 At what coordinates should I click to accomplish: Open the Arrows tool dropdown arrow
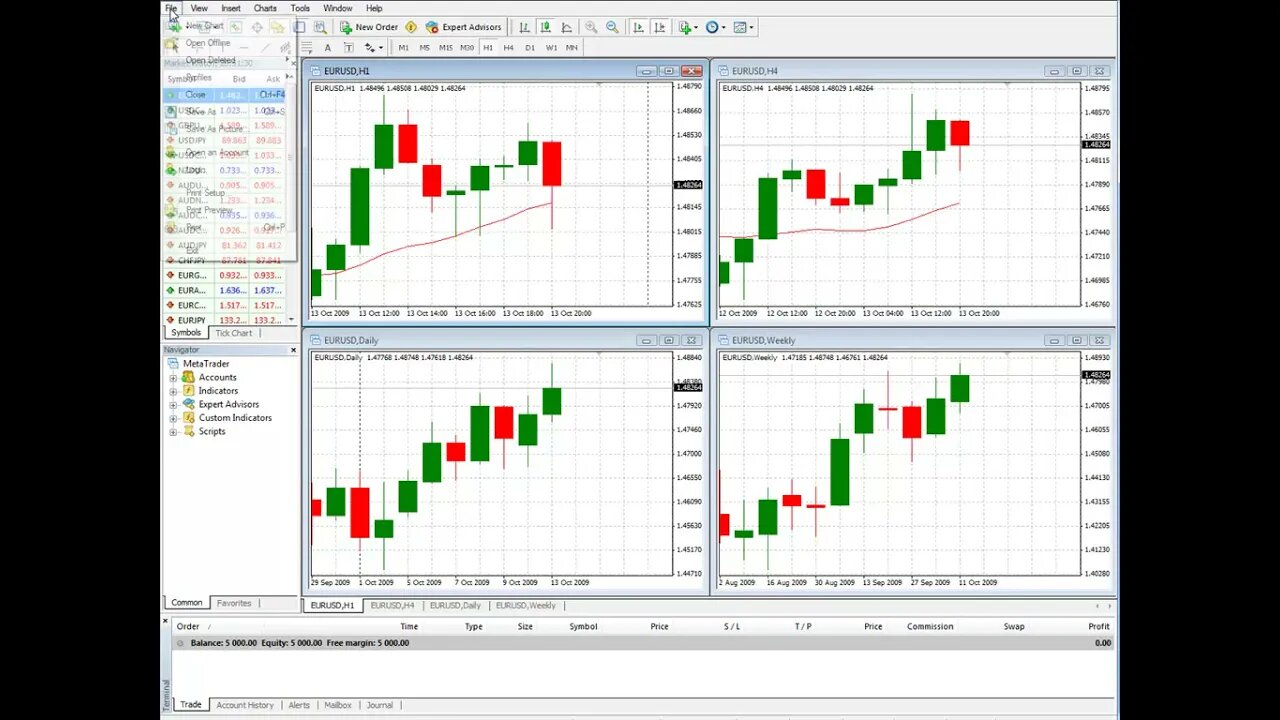[x=381, y=47]
